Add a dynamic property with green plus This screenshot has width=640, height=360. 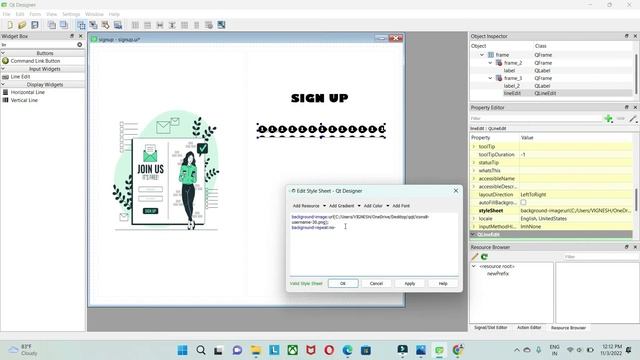pyautogui.click(x=608, y=118)
